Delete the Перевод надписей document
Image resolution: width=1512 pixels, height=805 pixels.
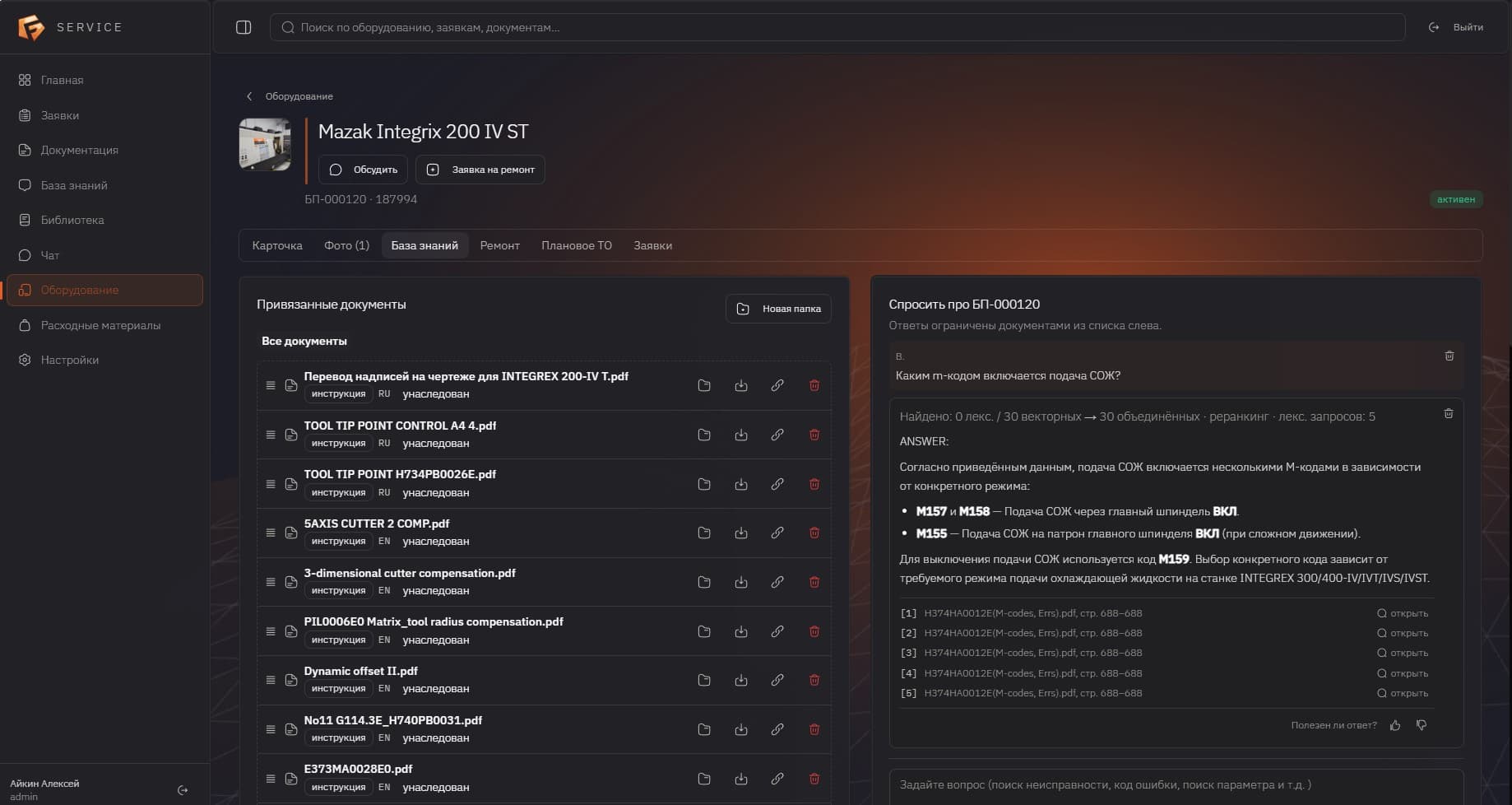click(814, 385)
